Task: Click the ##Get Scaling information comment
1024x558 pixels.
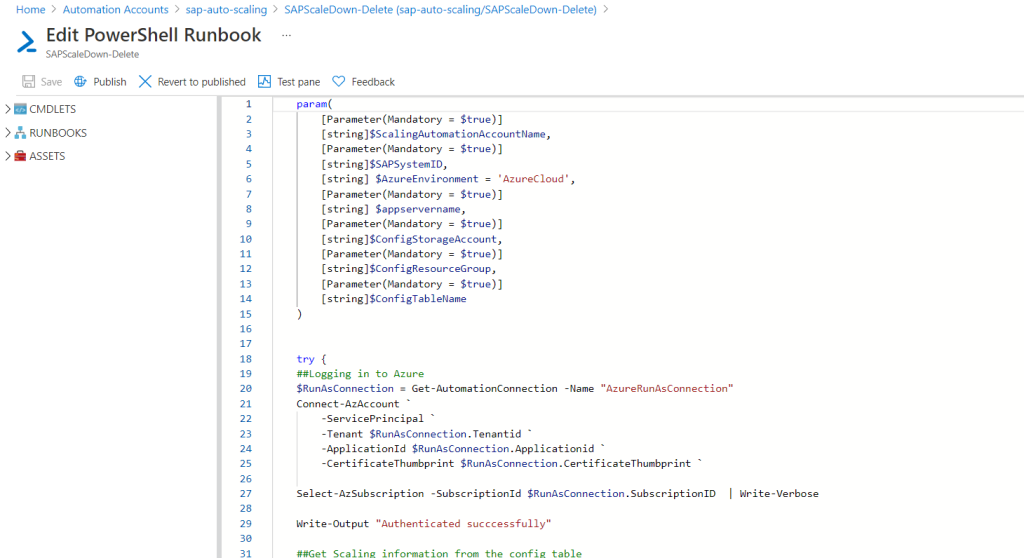Action: [x=439, y=553]
